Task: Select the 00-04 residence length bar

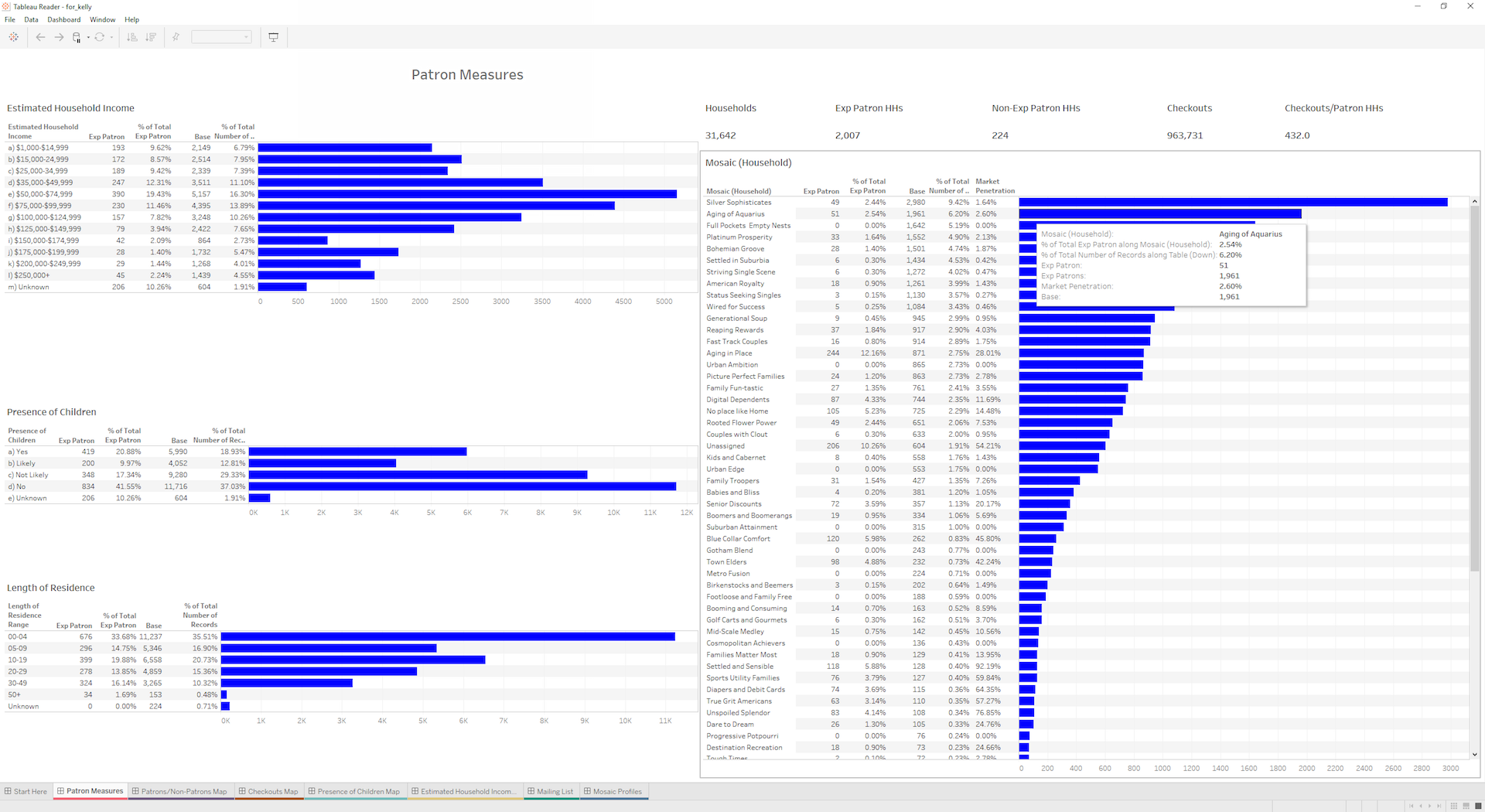Action: 448,636
